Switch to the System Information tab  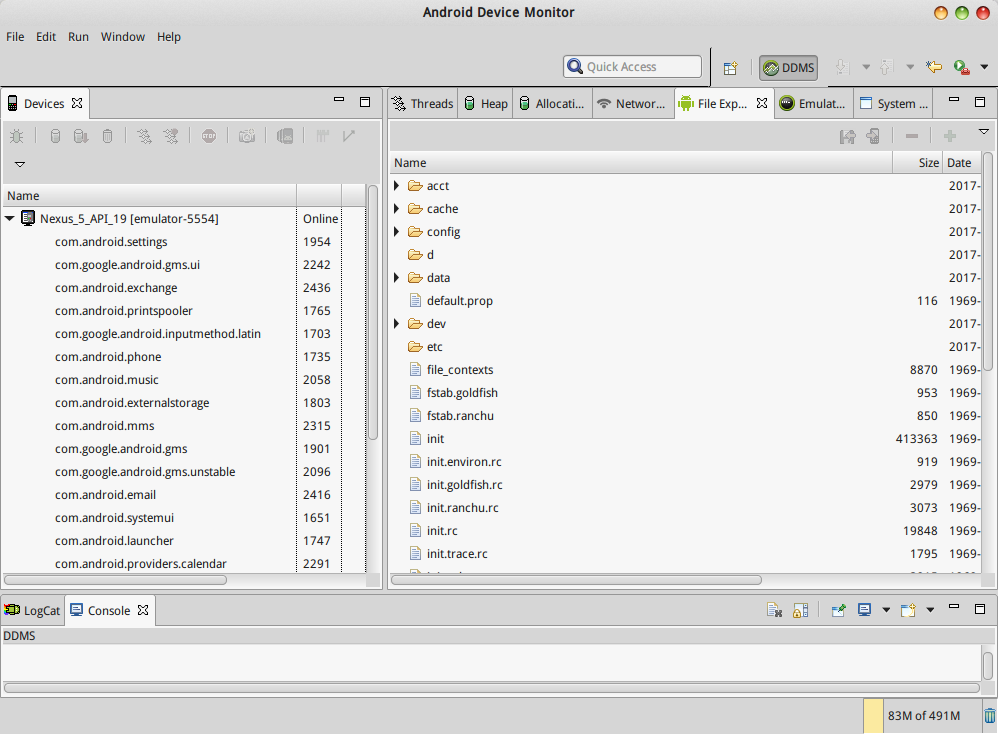[x=894, y=104]
